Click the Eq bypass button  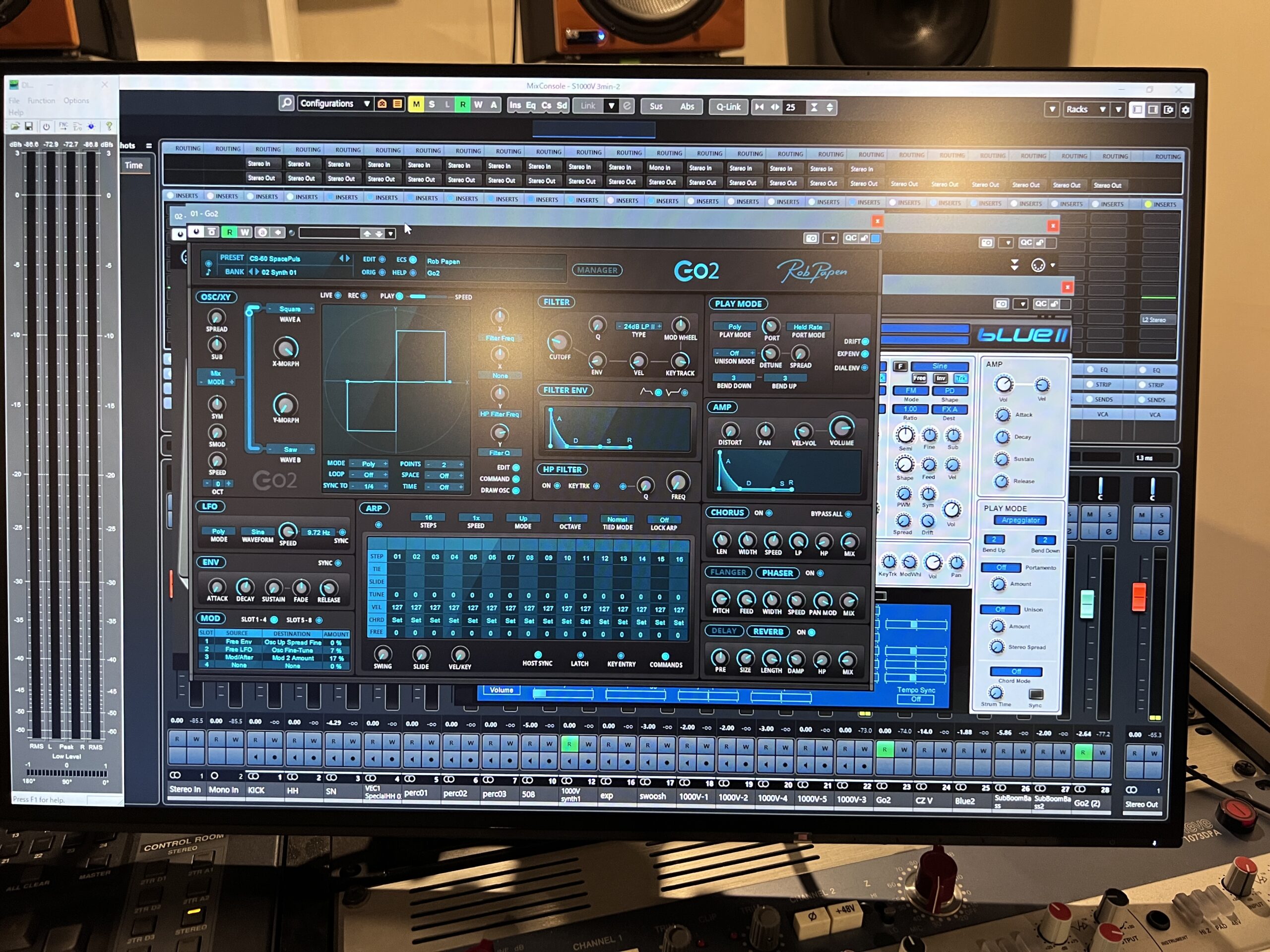[530, 106]
